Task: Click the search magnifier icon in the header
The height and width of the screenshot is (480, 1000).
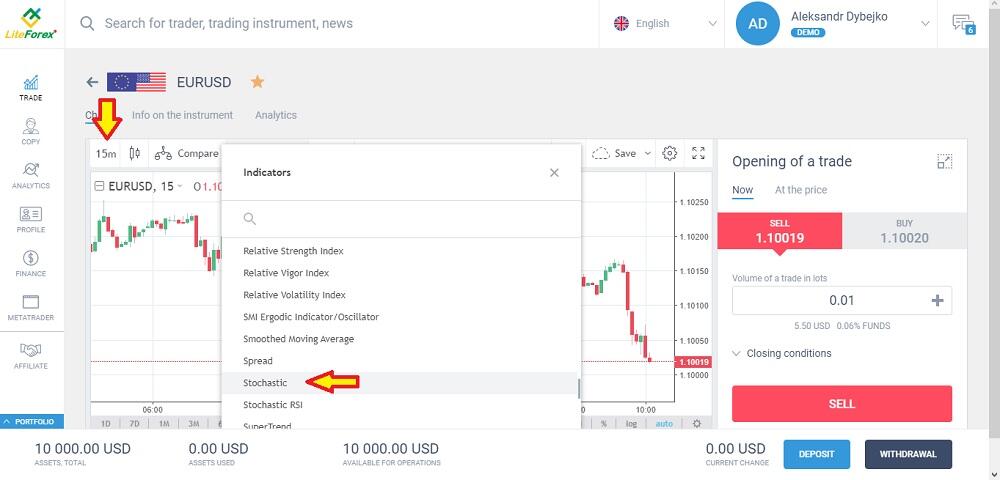Action: (x=87, y=24)
